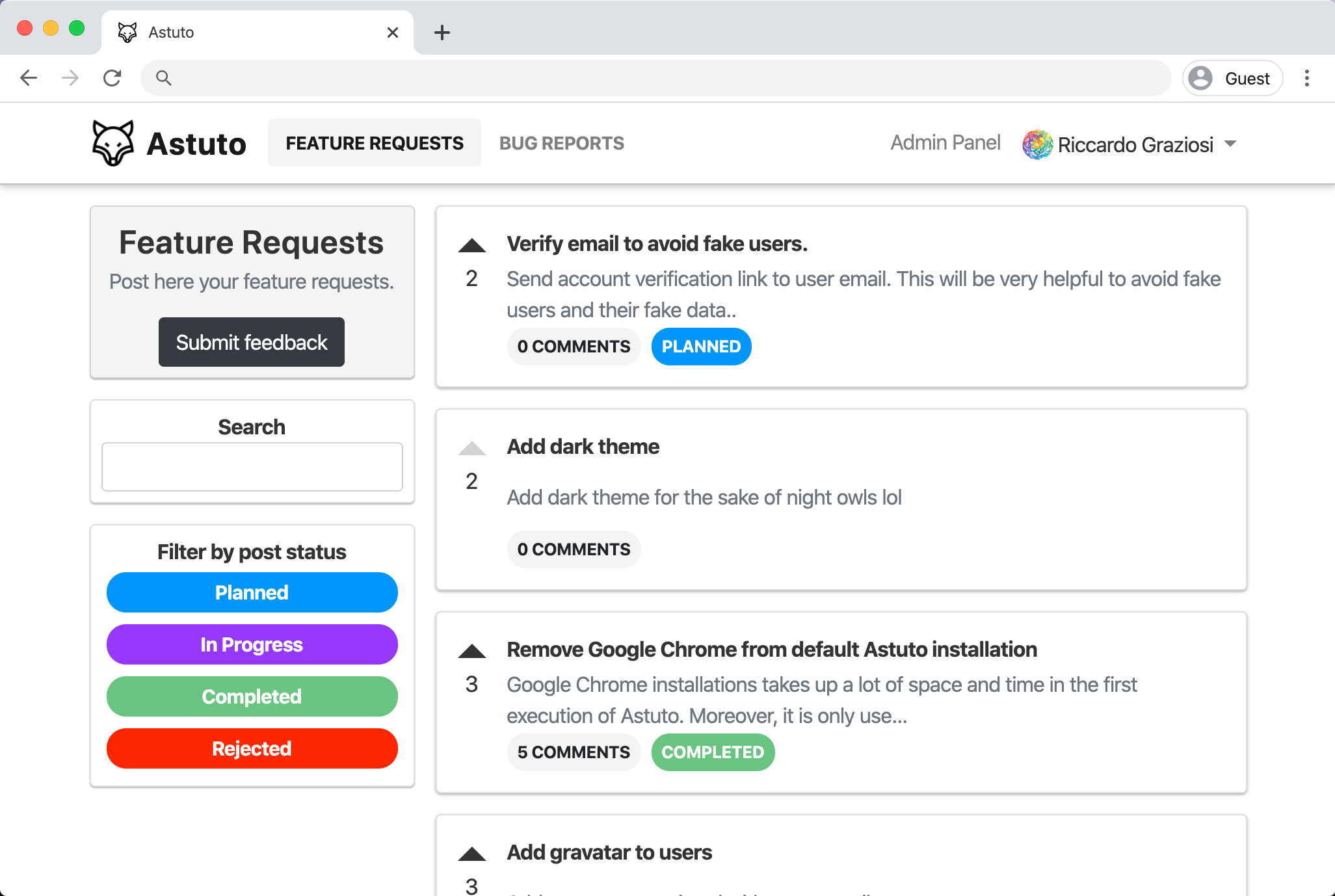
Task: Filter posts by Planned status
Action: (x=252, y=592)
